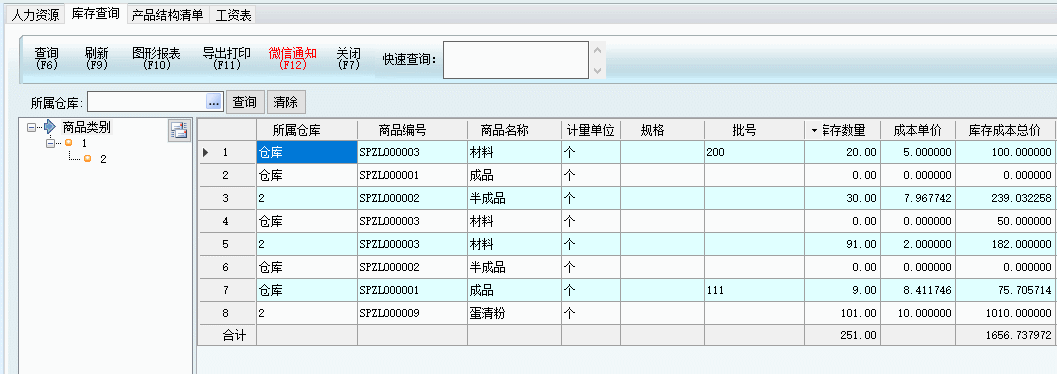Select tree item 商品类别
This screenshot has width=1057, height=374.
tap(87, 127)
